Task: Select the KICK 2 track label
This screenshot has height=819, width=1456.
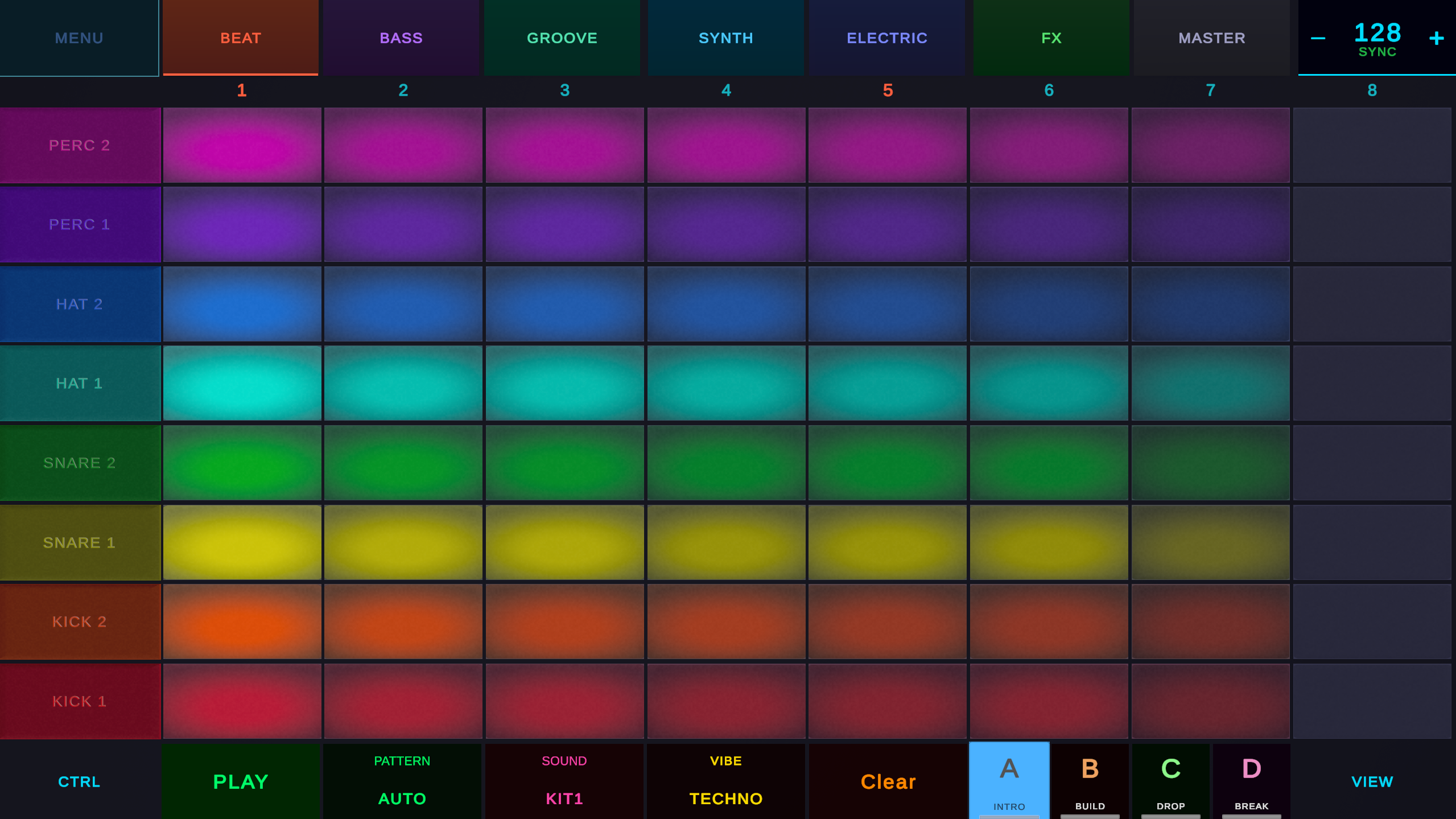Action: coord(80,622)
